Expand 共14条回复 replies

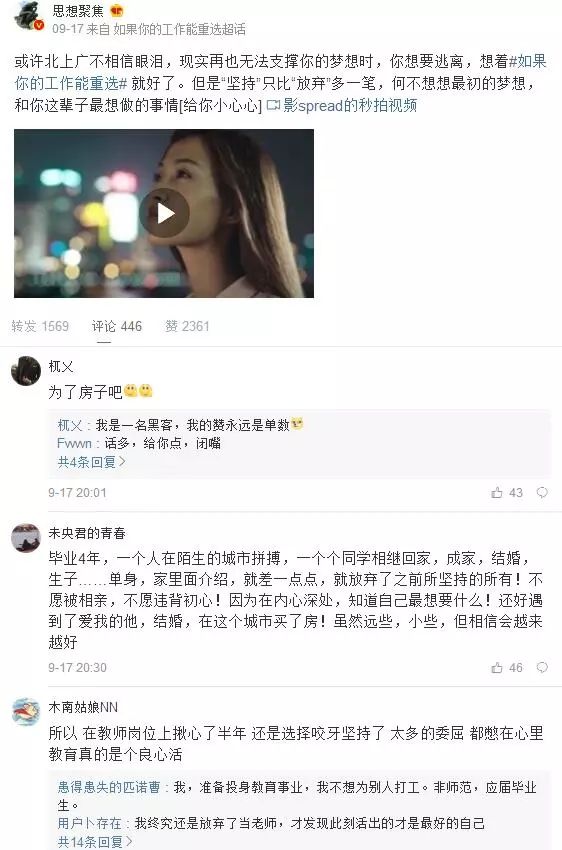(95, 842)
